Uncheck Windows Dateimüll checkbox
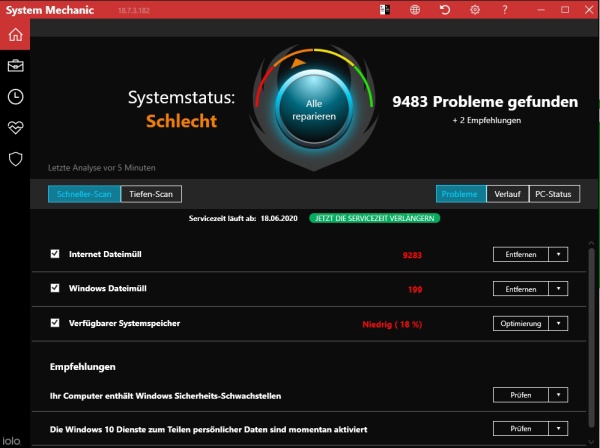 (55, 288)
